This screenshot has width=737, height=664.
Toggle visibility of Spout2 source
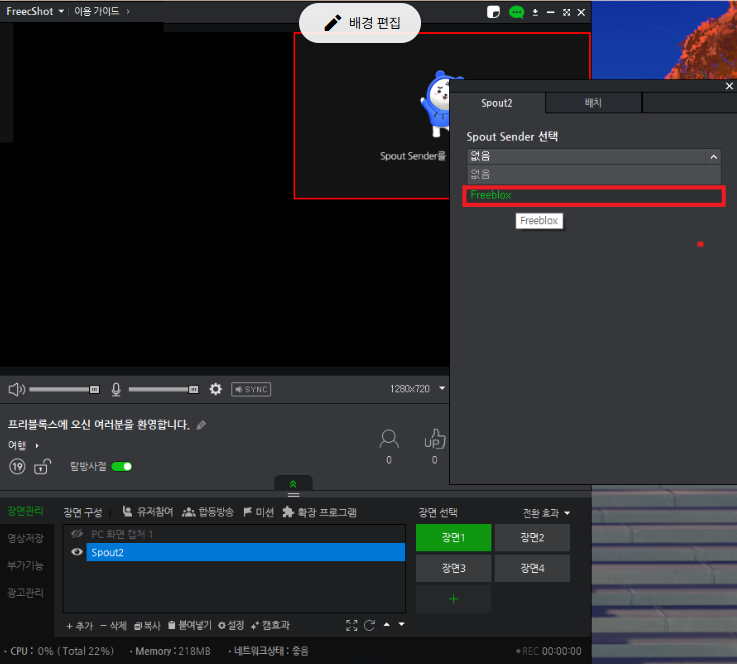(77, 552)
